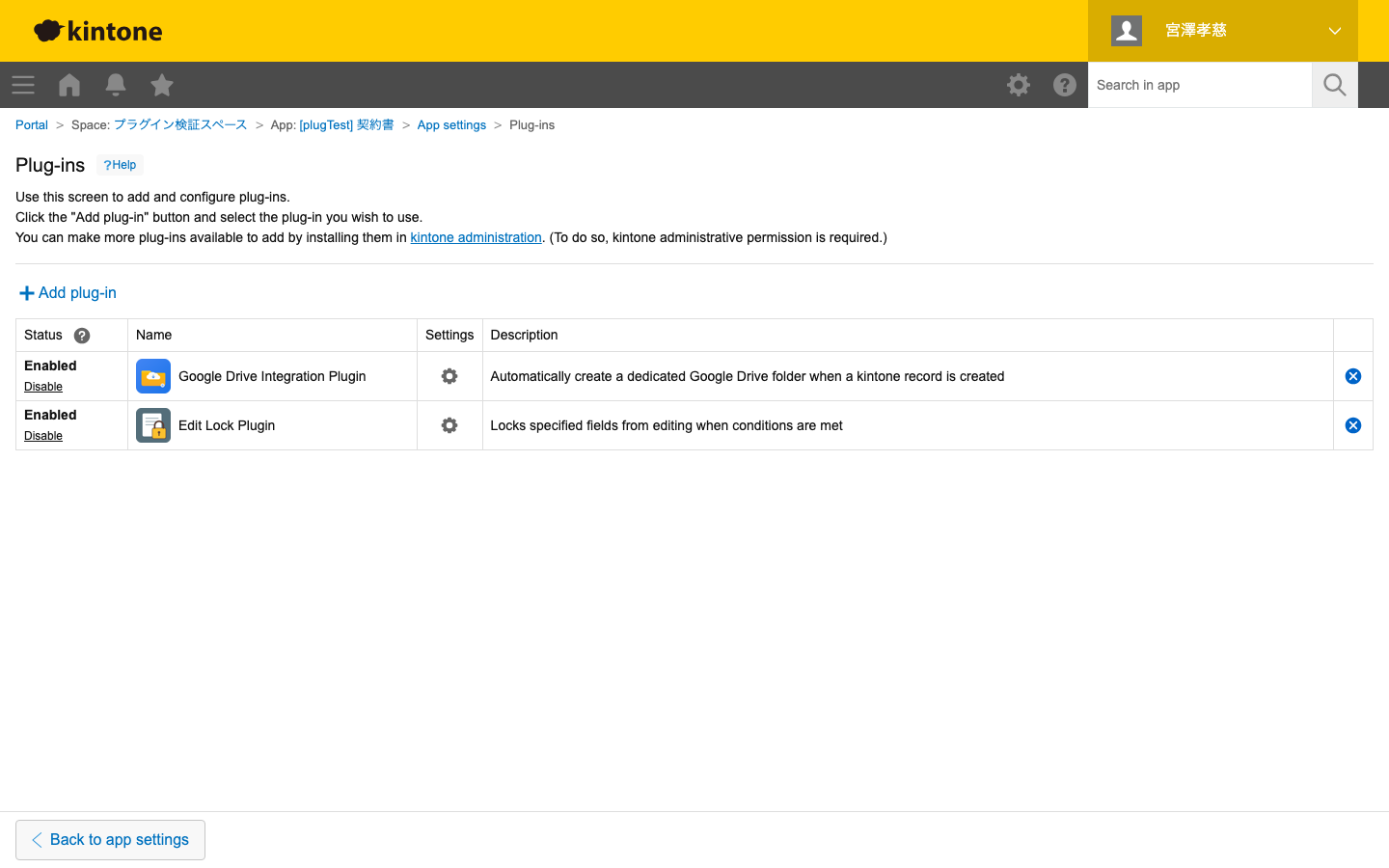Click the magnifying glass search button
The width and height of the screenshot is (1389, 868).
point(1335,85)
